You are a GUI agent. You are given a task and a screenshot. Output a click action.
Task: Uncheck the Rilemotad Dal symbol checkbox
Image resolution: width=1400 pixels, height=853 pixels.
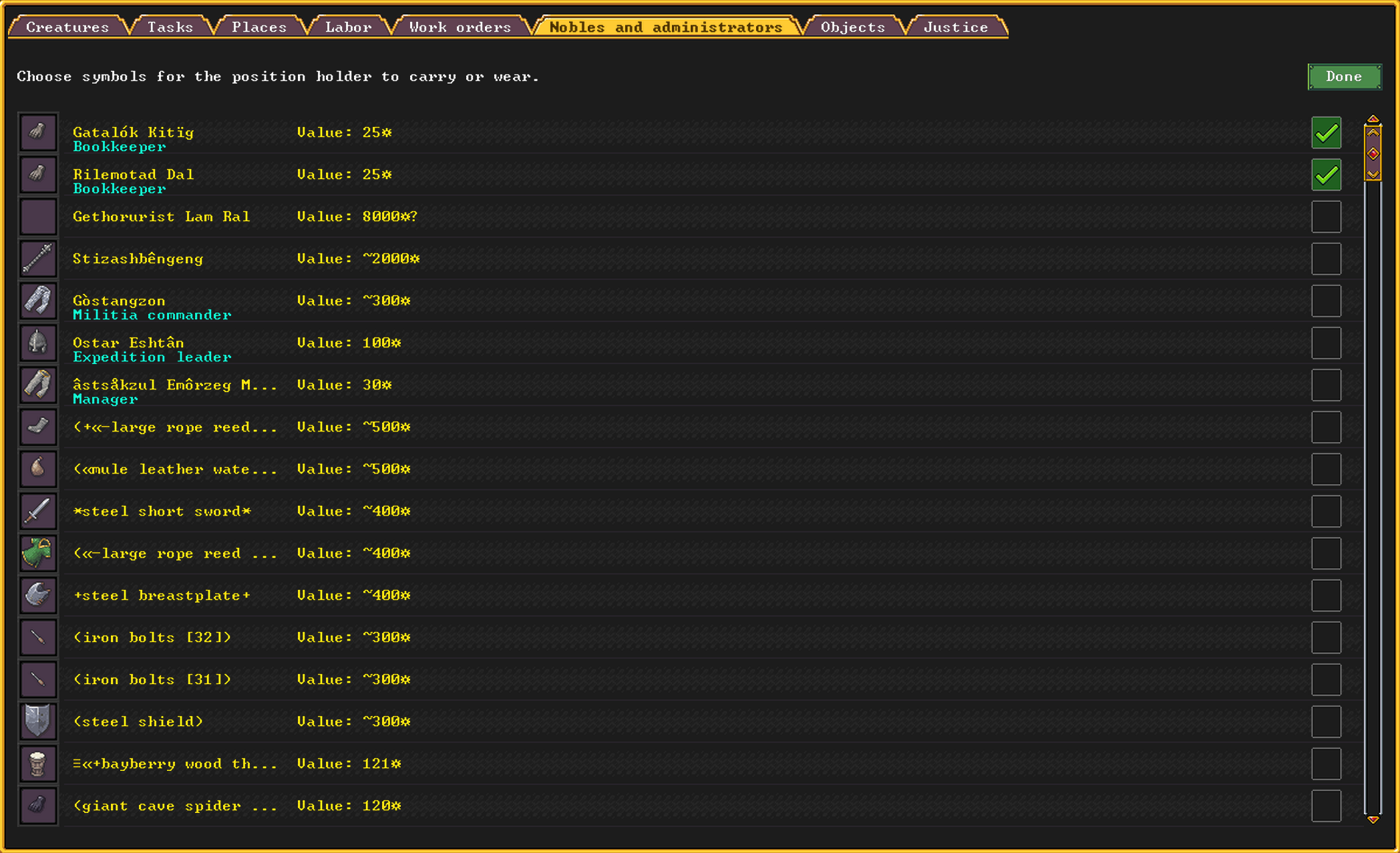point(1326,174)
